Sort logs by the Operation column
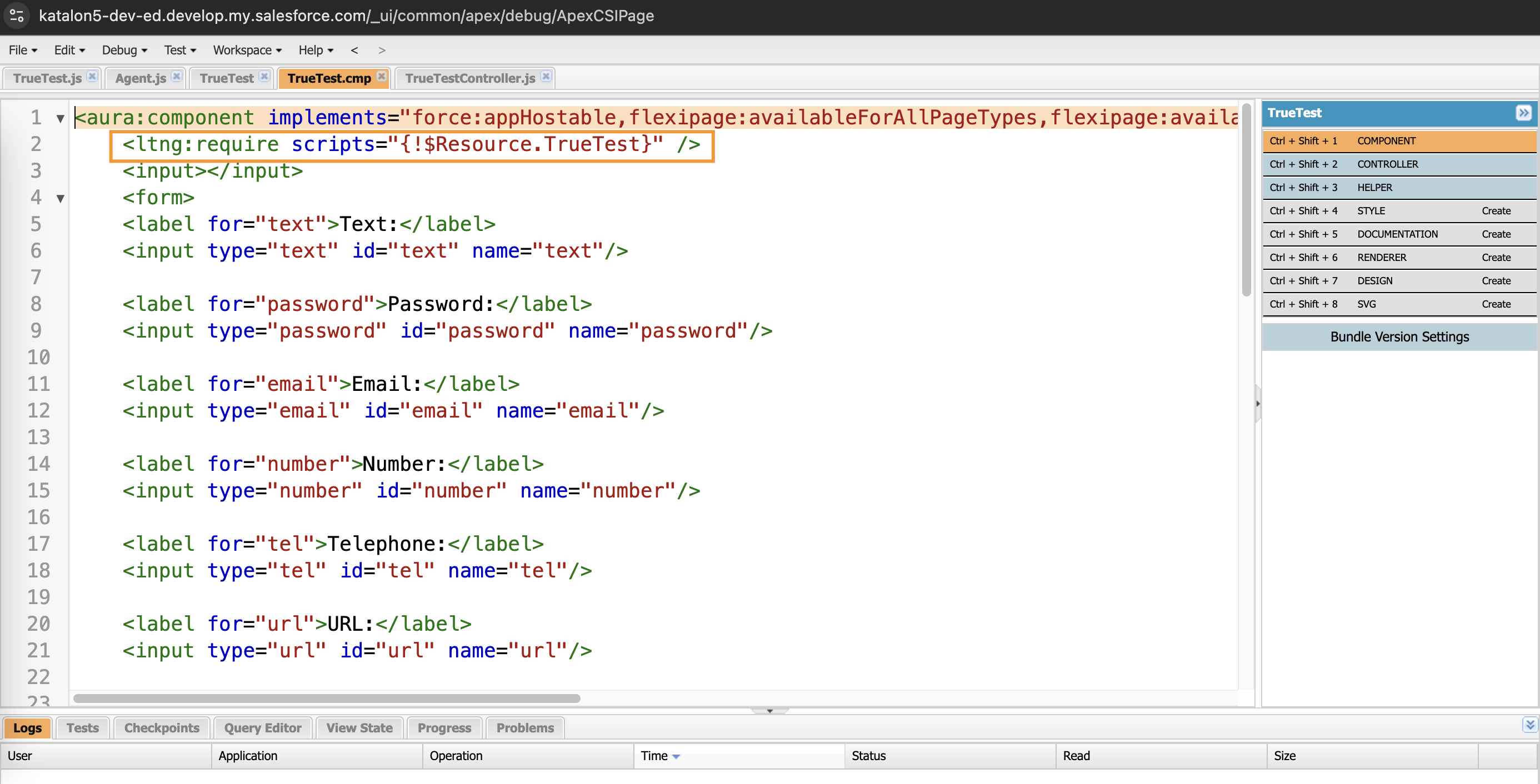Image resolution: width=1540 pixels, height=784 pixels. click(x=528, y=756)
